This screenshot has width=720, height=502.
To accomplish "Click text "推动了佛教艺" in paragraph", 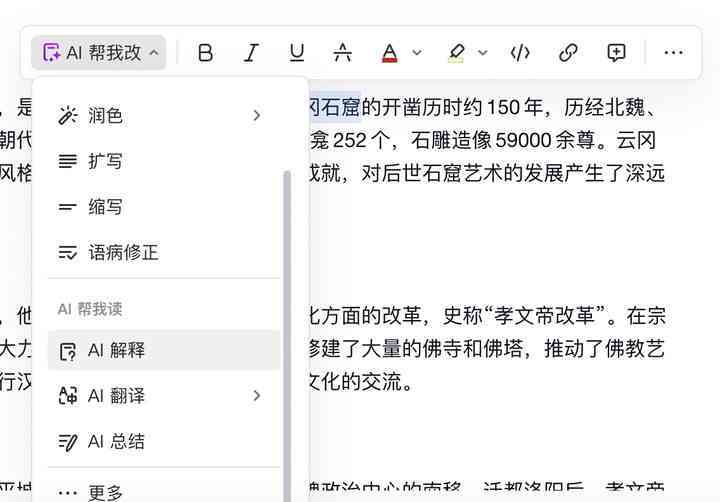I will [x=605, y=349].
